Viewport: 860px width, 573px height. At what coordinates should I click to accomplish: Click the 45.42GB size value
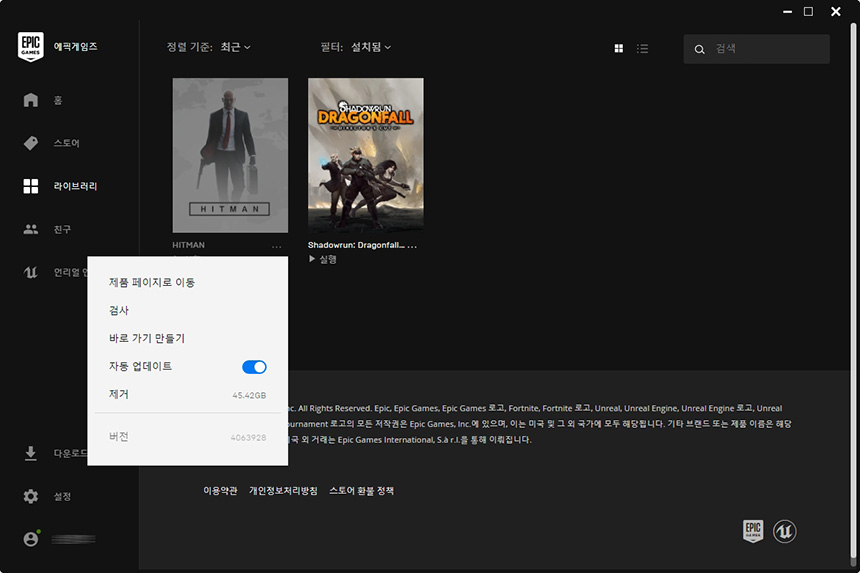pos(249,395)
